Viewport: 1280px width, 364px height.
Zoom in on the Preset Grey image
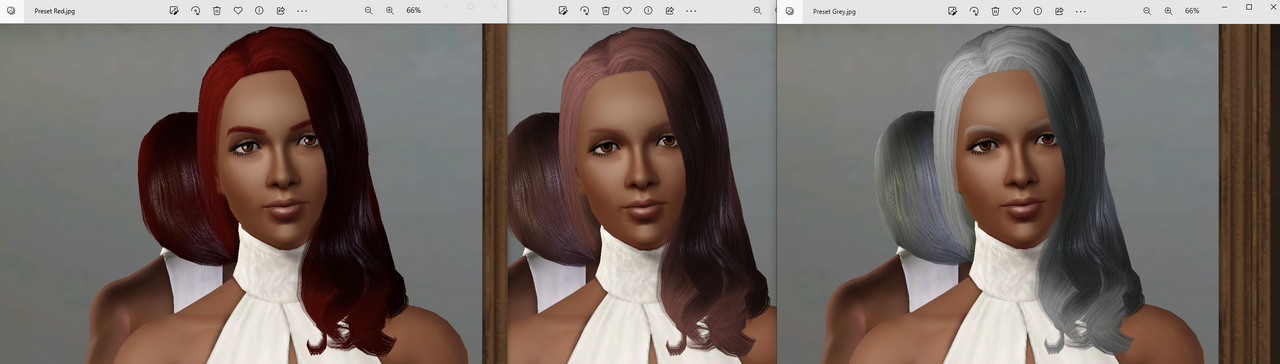coord(1168,10)
